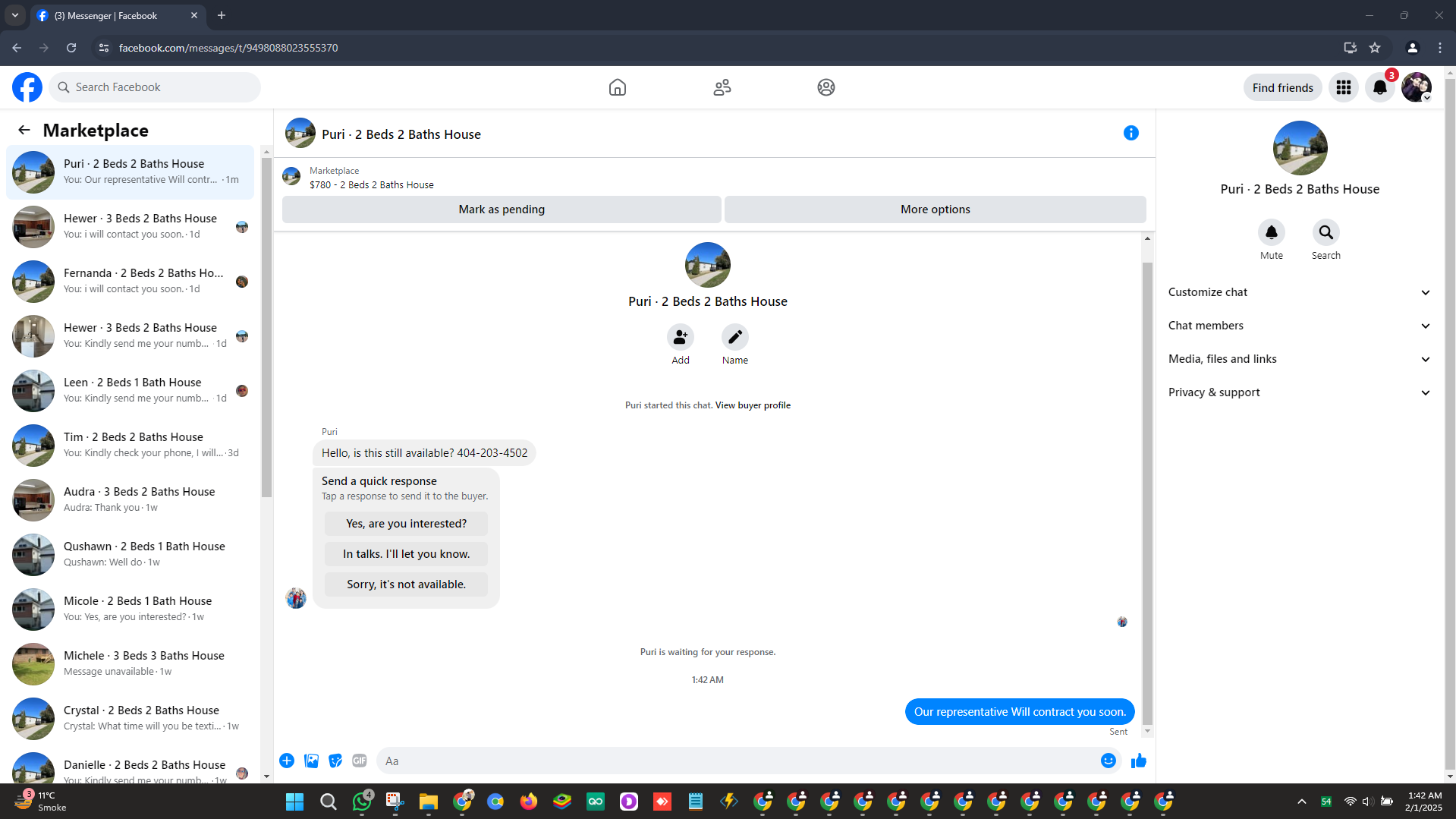The height and width of the screenshot is (819, 1456).
Task: Open View buyer profile link
Action: pyautogui.click(x=753, y=405)
